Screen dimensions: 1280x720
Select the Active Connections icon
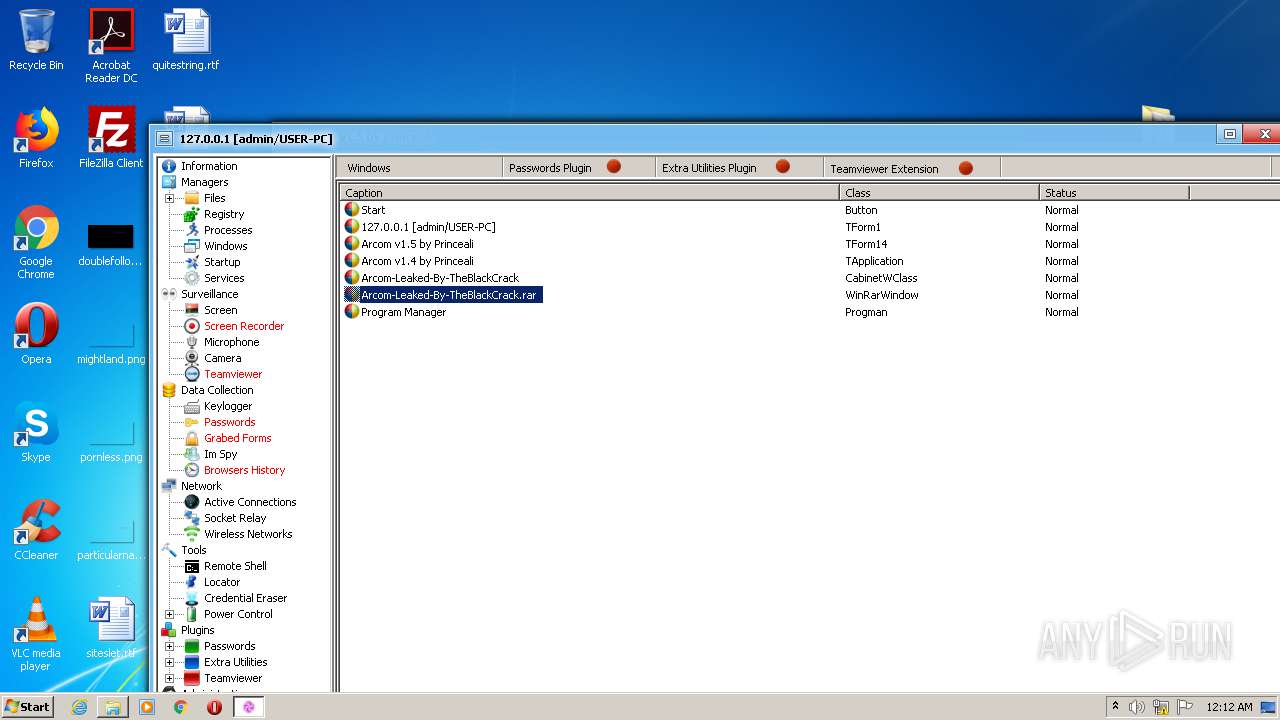192,502
